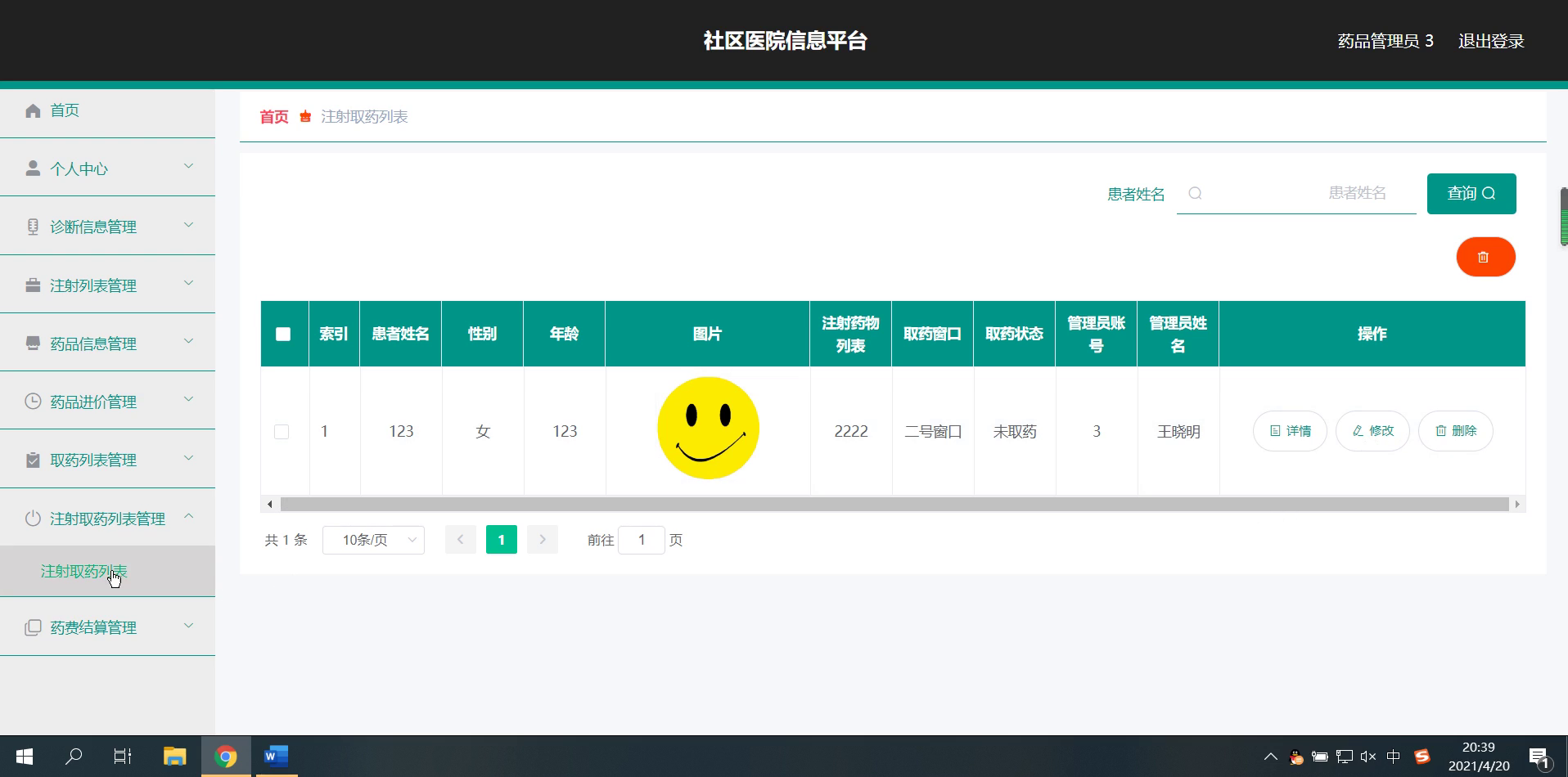Click the table horizontal scrollbar
The width and height of the screenshot is (1568, 777).
click(894, 504)
